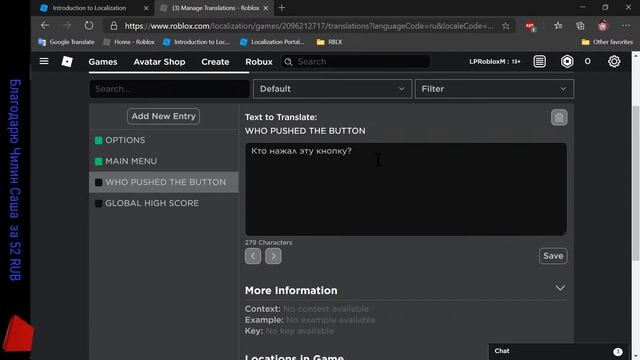The width and height of the screenshot is (640, 360).
Task: Close the Introduction to Localization tab
Action: pos(146,8)
